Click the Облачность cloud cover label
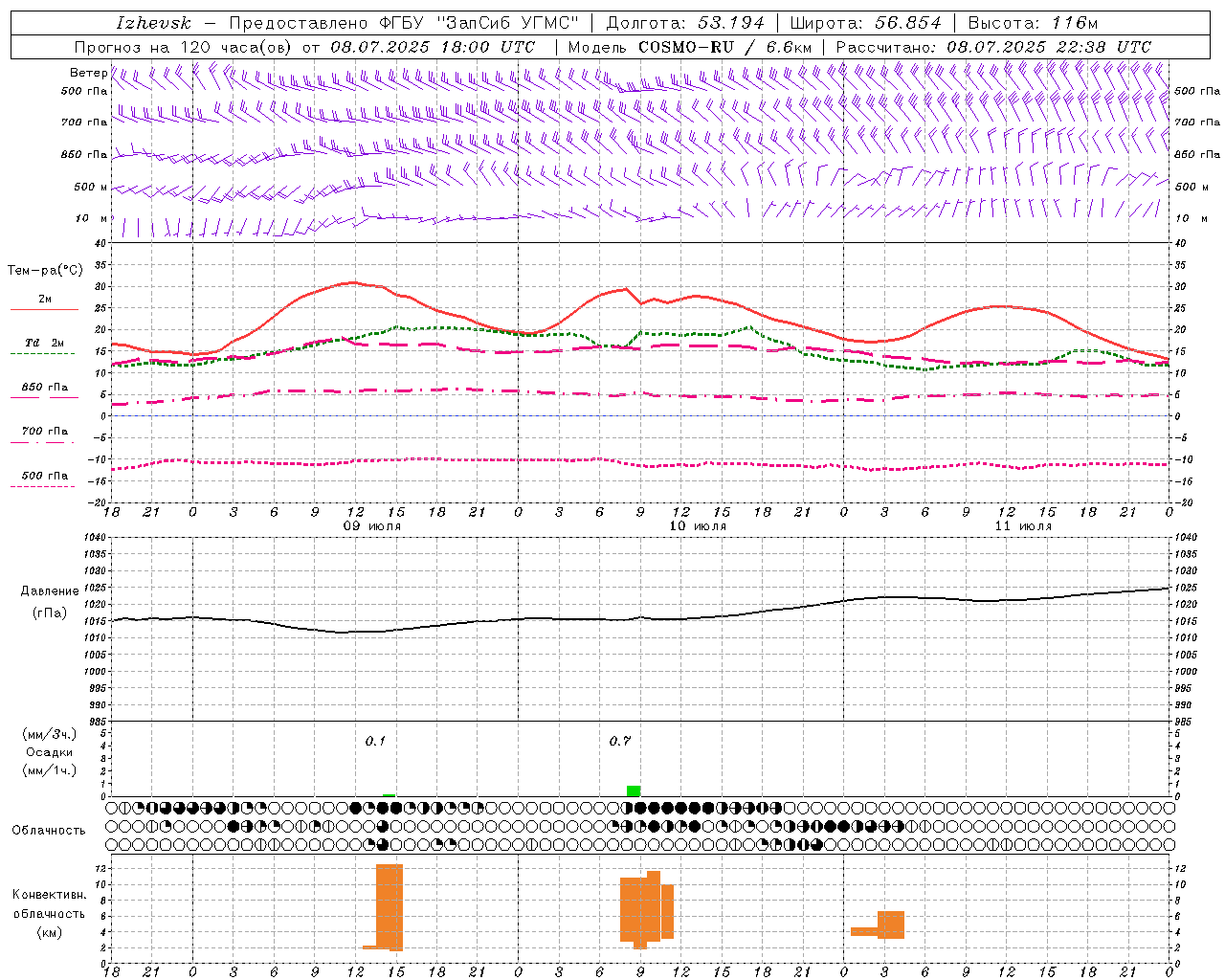The image size is (1225, 980). pos(49,830)
